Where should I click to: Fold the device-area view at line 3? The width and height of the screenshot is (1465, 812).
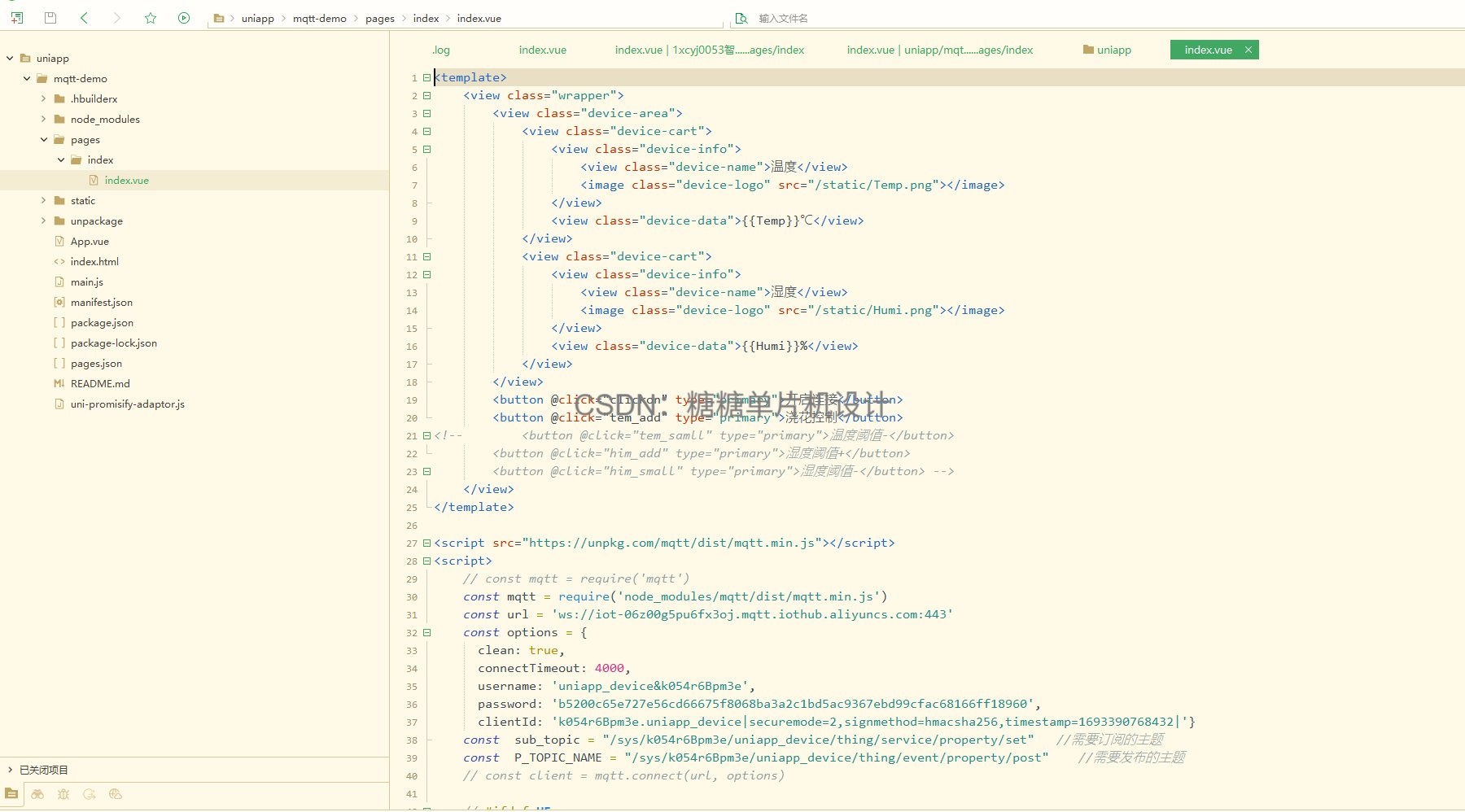(426, 114)
